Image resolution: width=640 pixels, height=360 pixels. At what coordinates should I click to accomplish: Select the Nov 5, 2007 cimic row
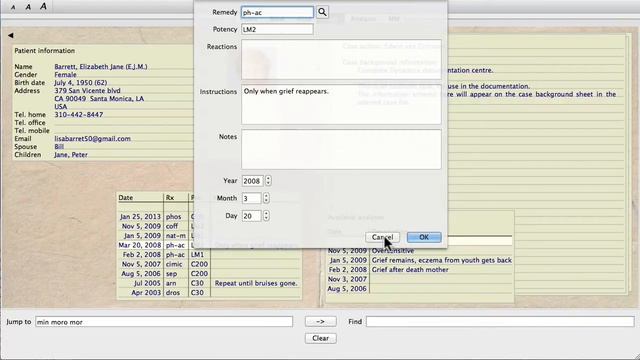click(209, 264)
